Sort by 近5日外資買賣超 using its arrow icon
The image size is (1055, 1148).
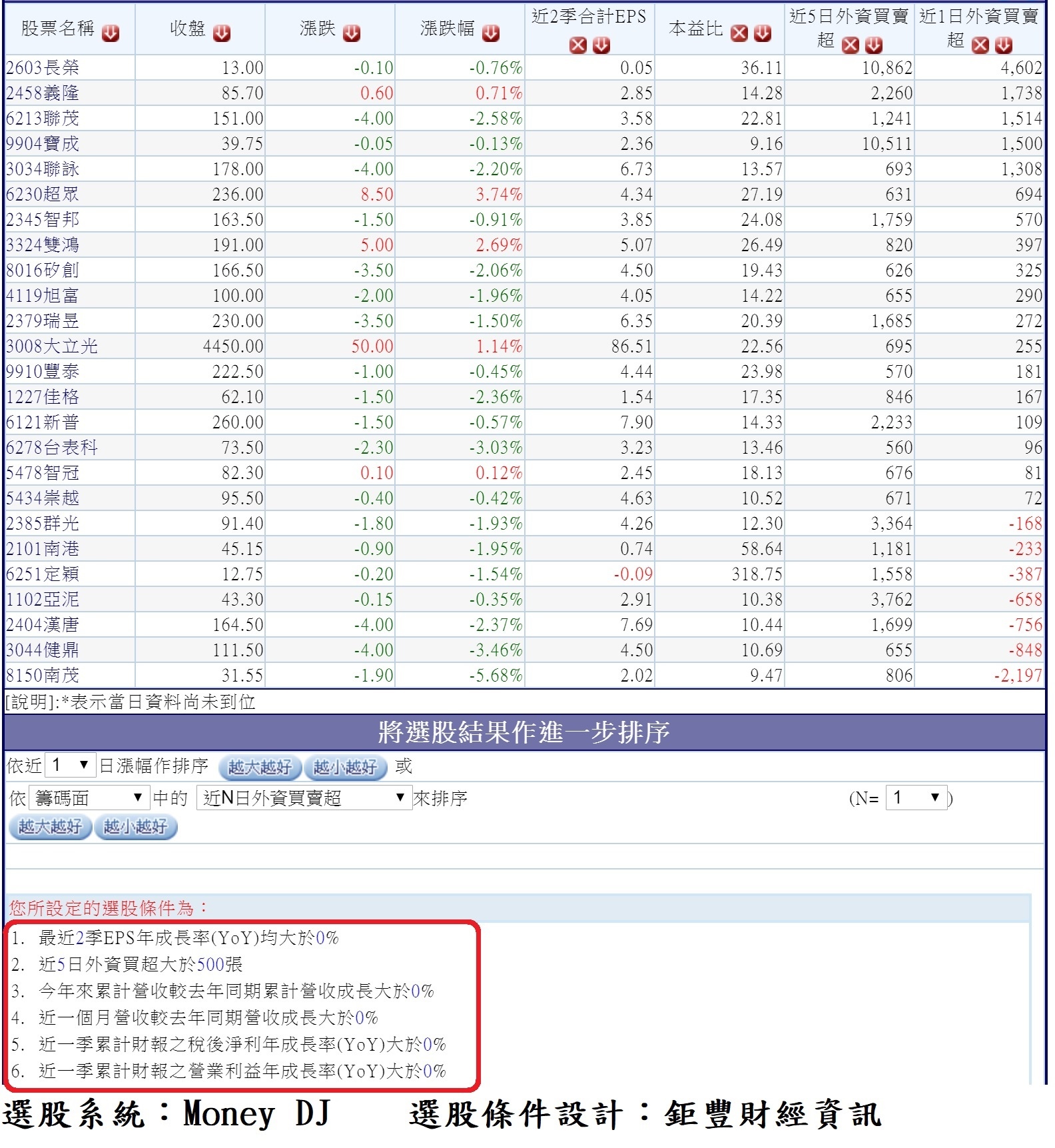click(x=874, y=45)
